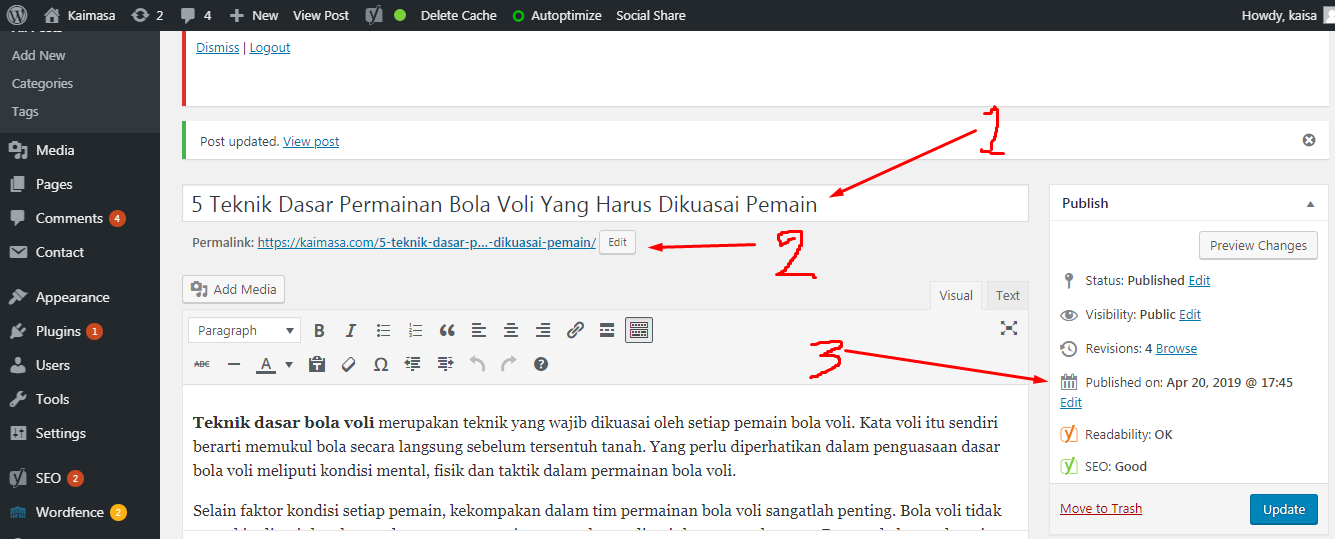Image resolution: width=1335 pixels, height=539 pixels.
Task: Open the updates icon showing 2
Action: pos(148,15)
